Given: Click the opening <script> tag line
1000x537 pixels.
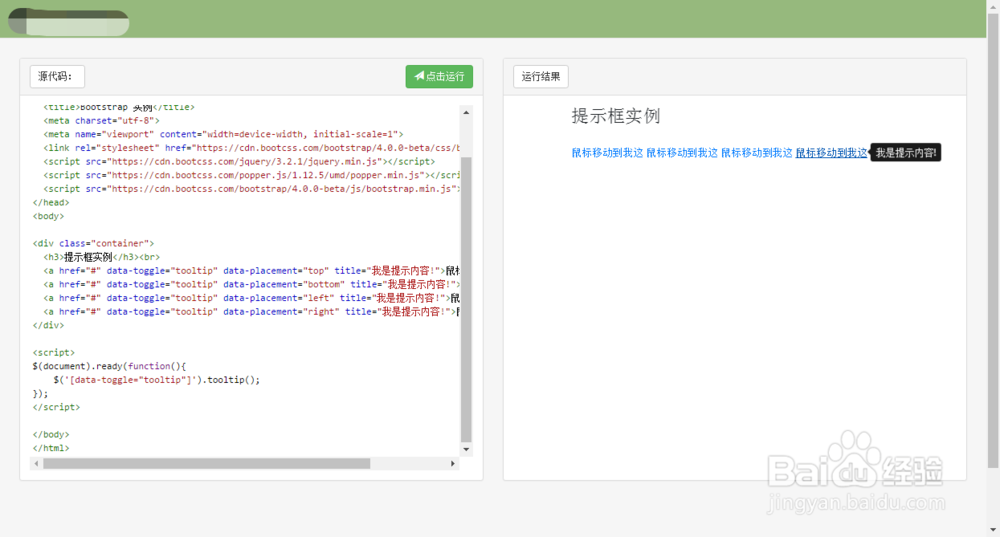Looking at the screenshot, I should click(x=54, y=352).
